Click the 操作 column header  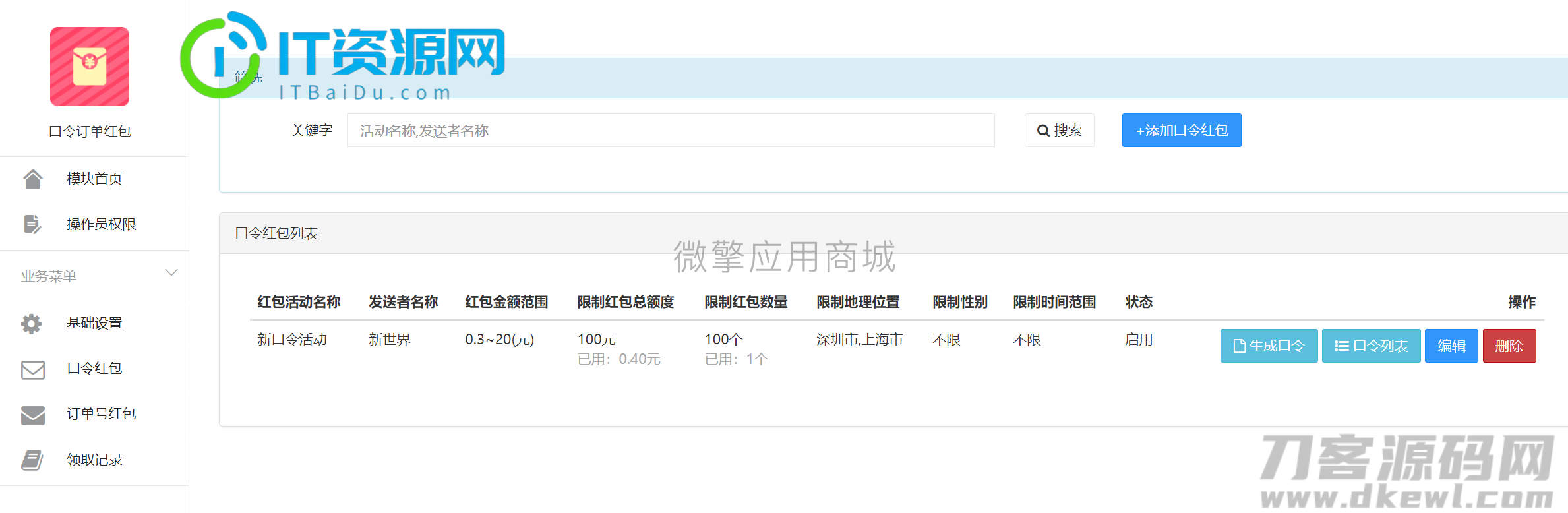[1522, 302]
